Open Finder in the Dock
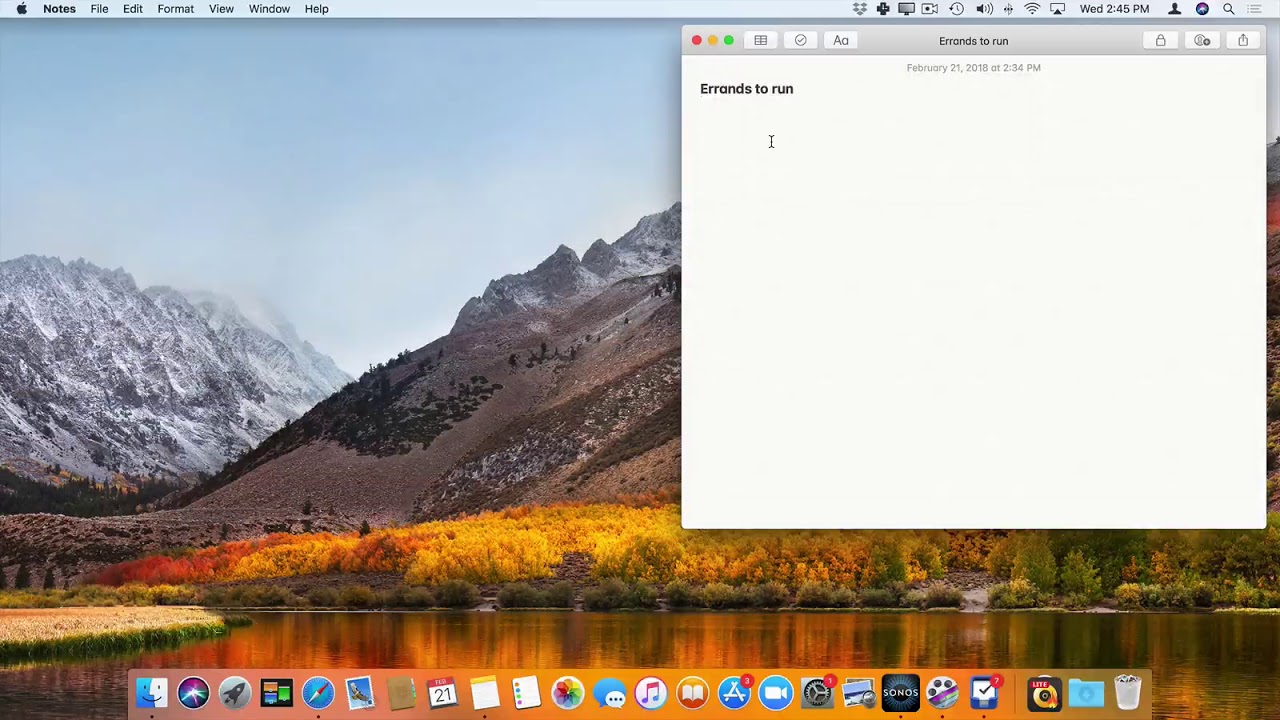Screen dimensions: 1280x720 [x=152, y=693]
